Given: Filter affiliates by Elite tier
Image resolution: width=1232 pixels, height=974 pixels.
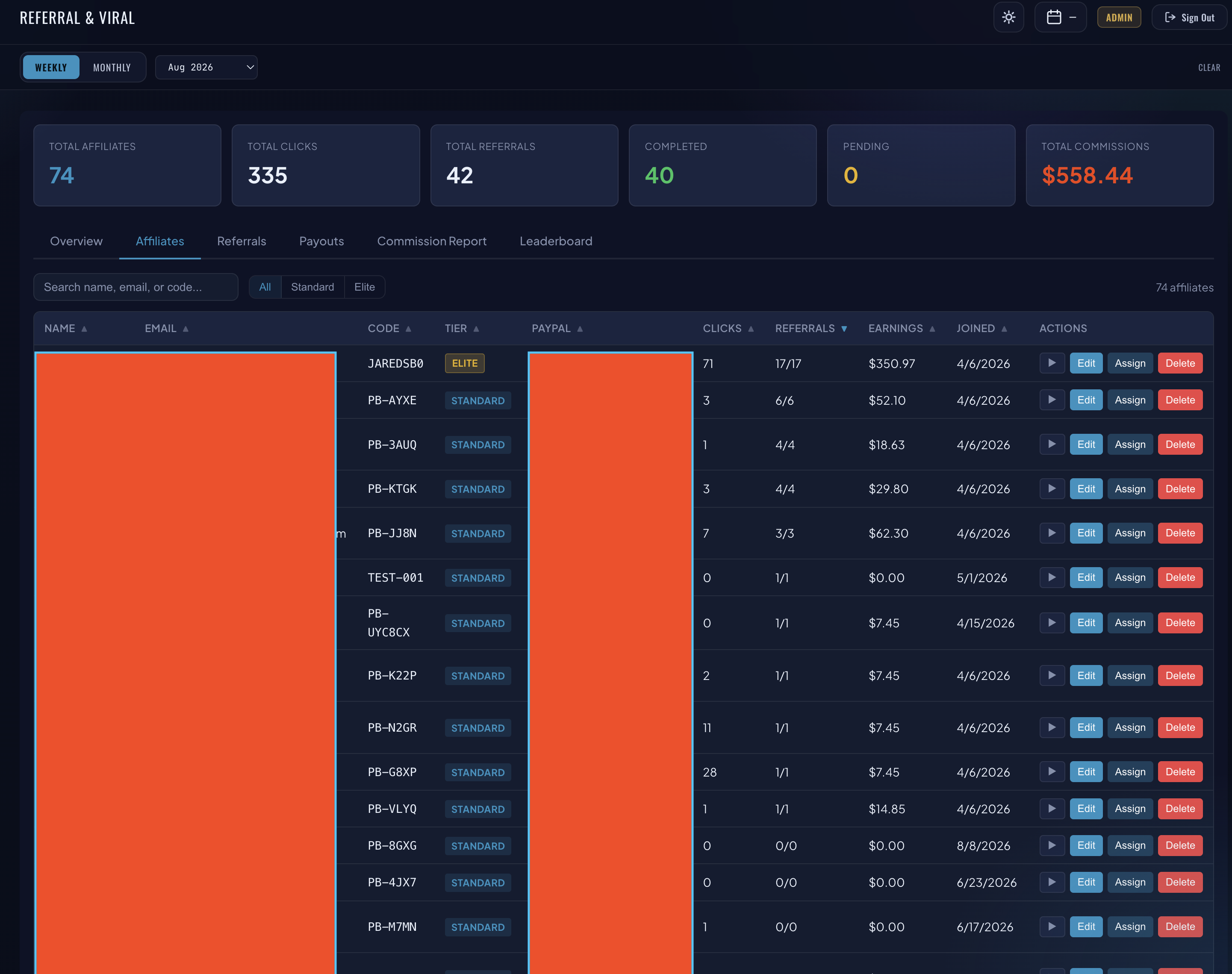Looking at the screenshot, I should click(x=365, y=287).
